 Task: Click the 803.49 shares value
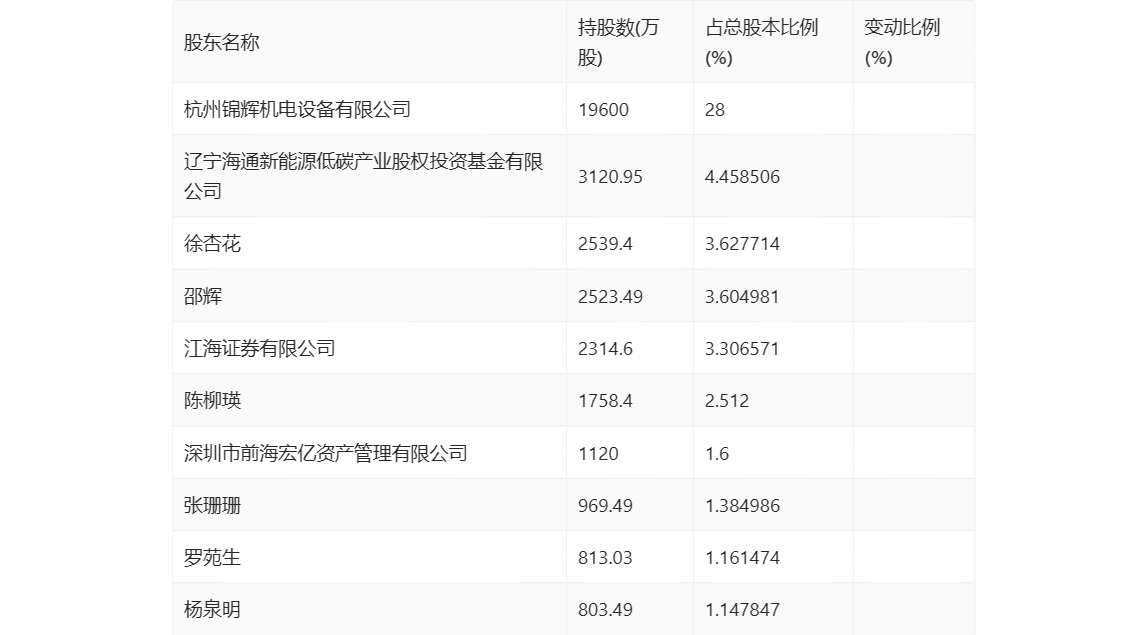coord(605,609)
